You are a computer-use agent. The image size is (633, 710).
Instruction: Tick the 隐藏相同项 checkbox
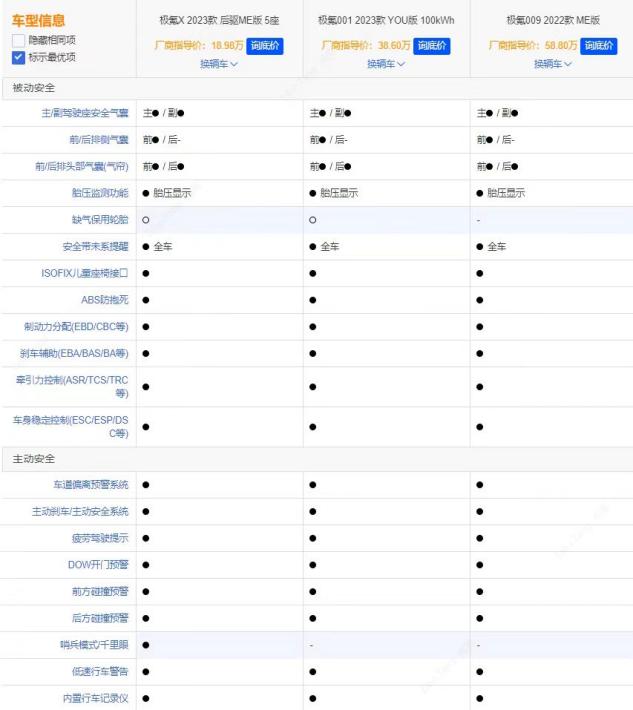[18, 40]
